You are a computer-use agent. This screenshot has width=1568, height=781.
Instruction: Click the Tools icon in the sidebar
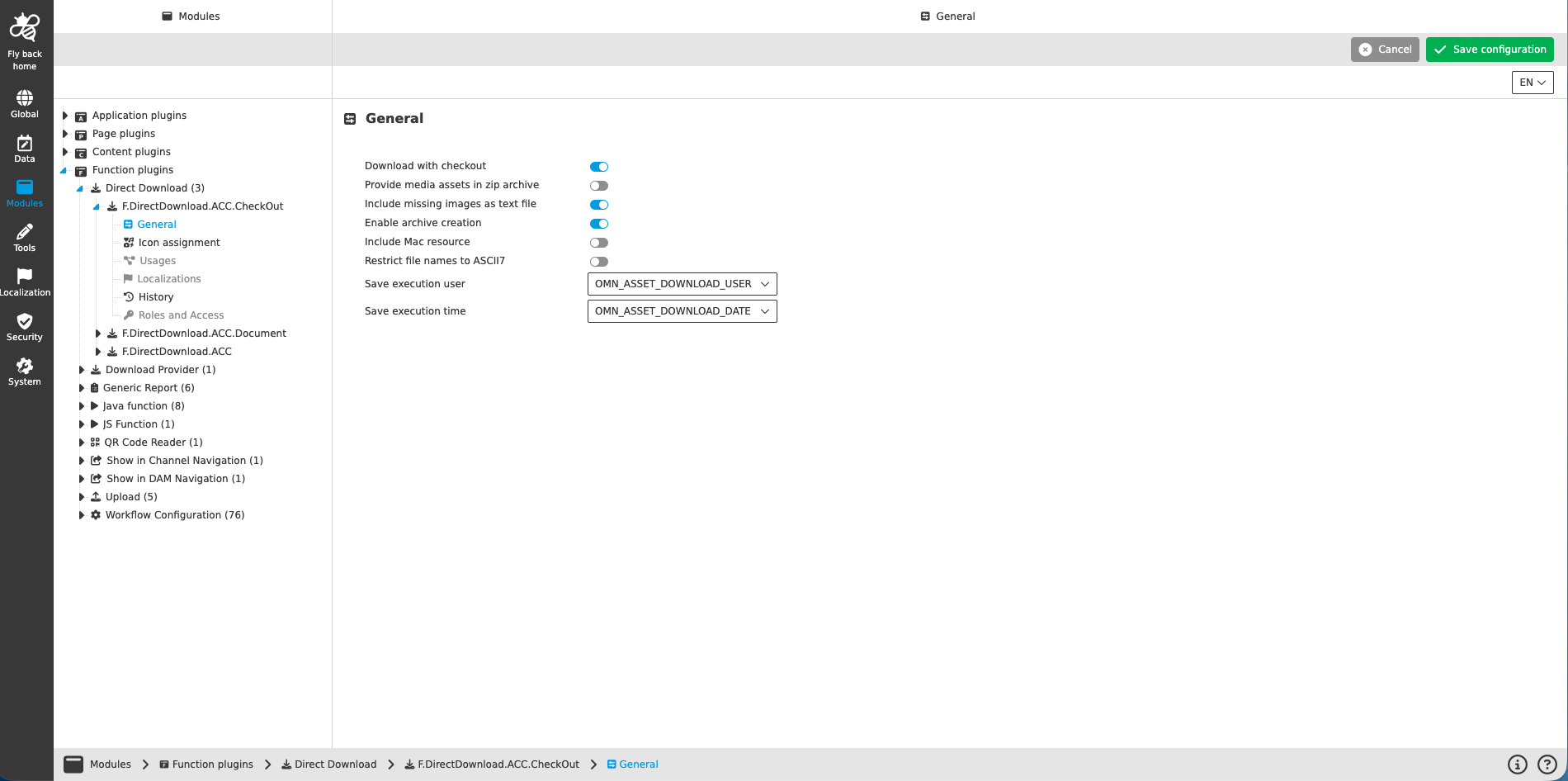[24, 236]
